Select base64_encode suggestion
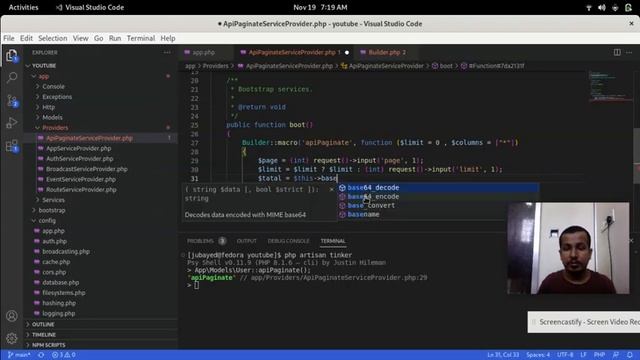The image size is (640, 360). (x=438, y=197)
